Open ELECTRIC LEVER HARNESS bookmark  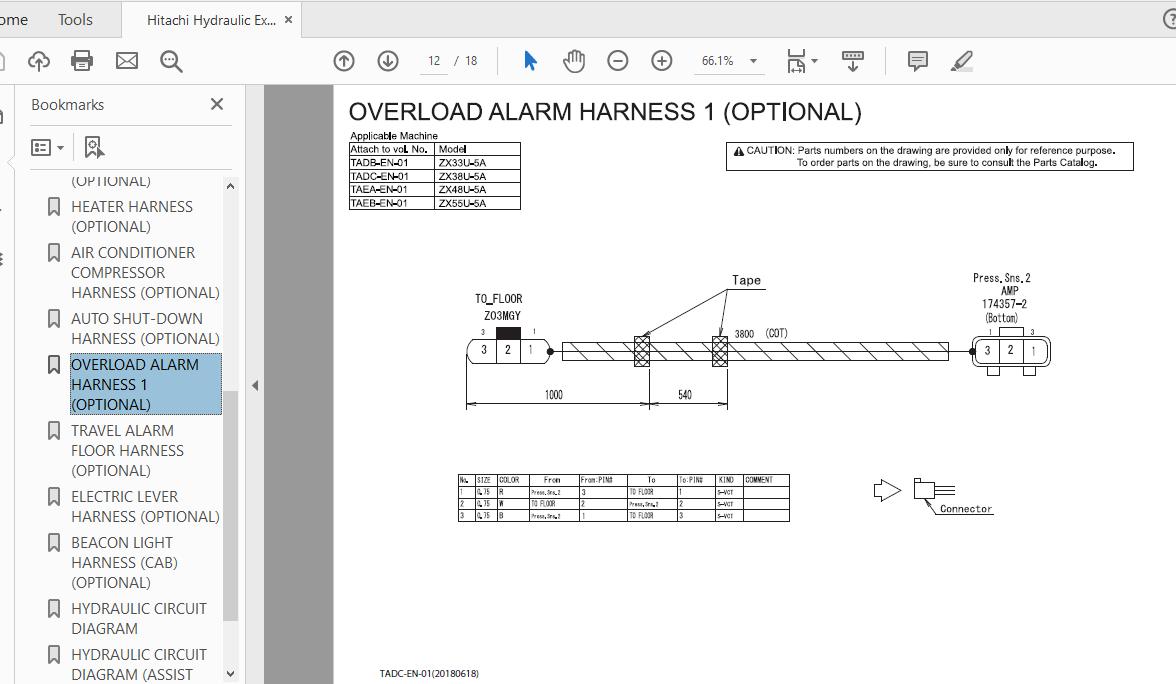pos(146,506)
